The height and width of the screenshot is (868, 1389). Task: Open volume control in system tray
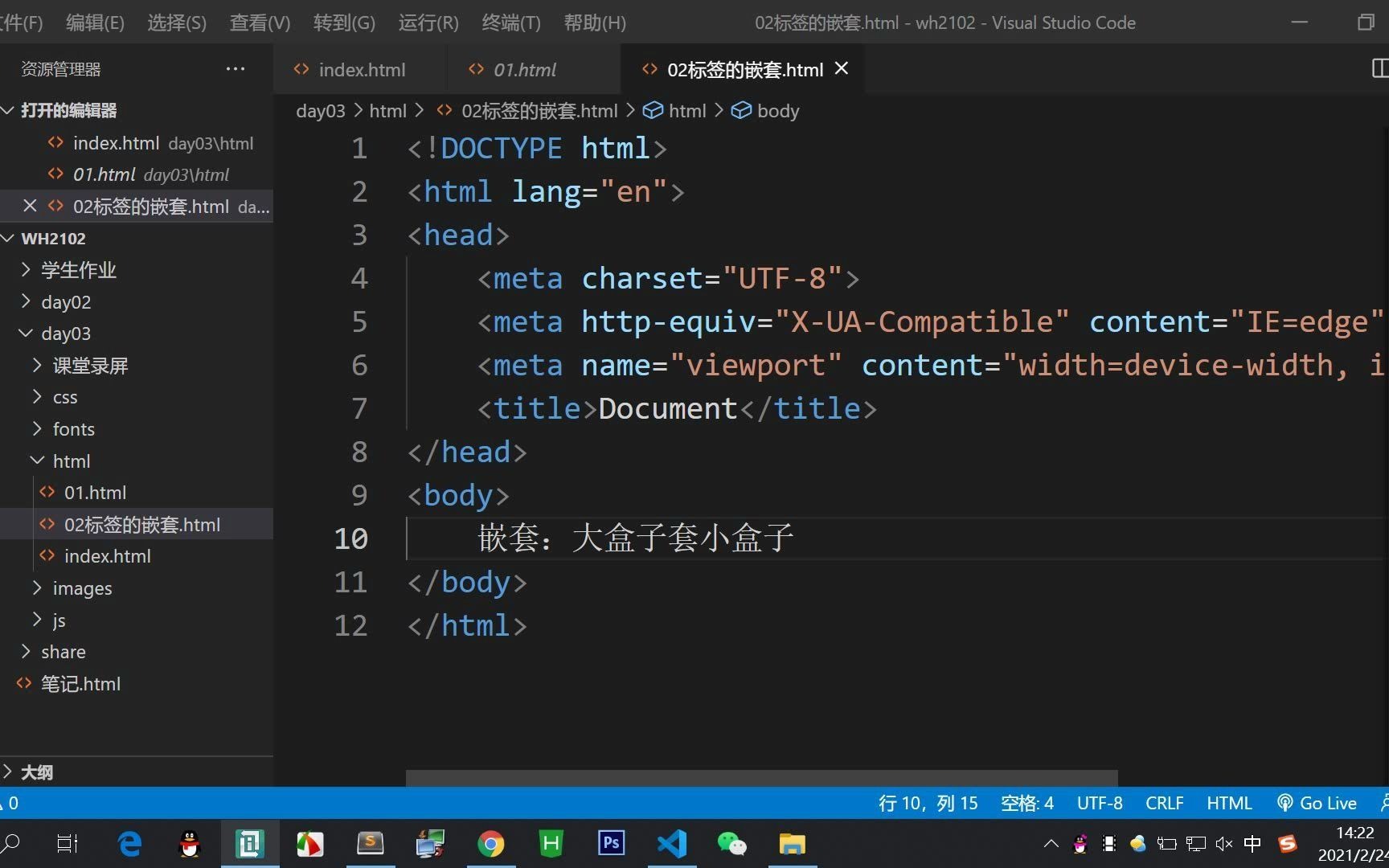click(1223, 844)
